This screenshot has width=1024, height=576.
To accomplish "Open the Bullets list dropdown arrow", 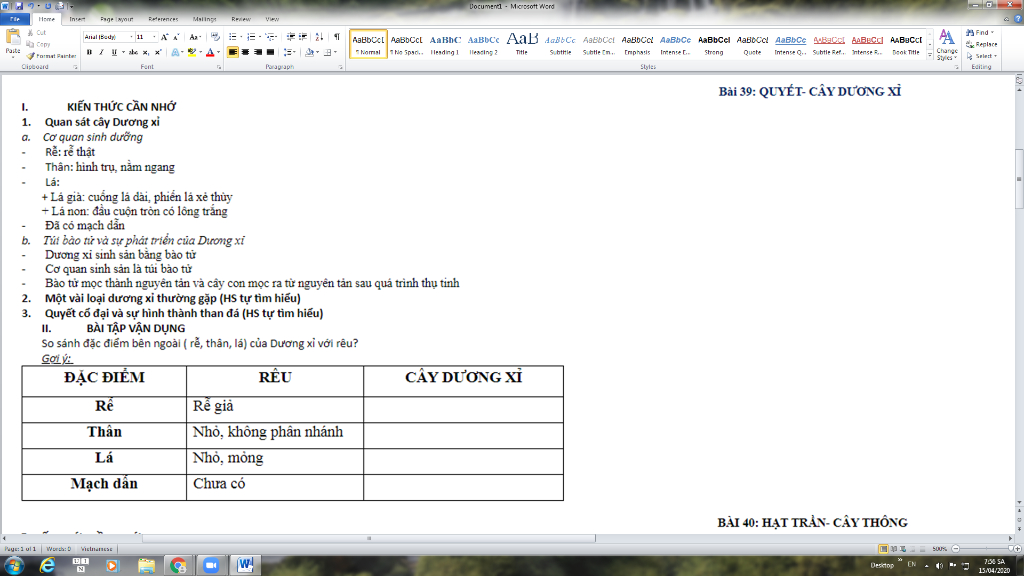I will (x=241, y=37).
